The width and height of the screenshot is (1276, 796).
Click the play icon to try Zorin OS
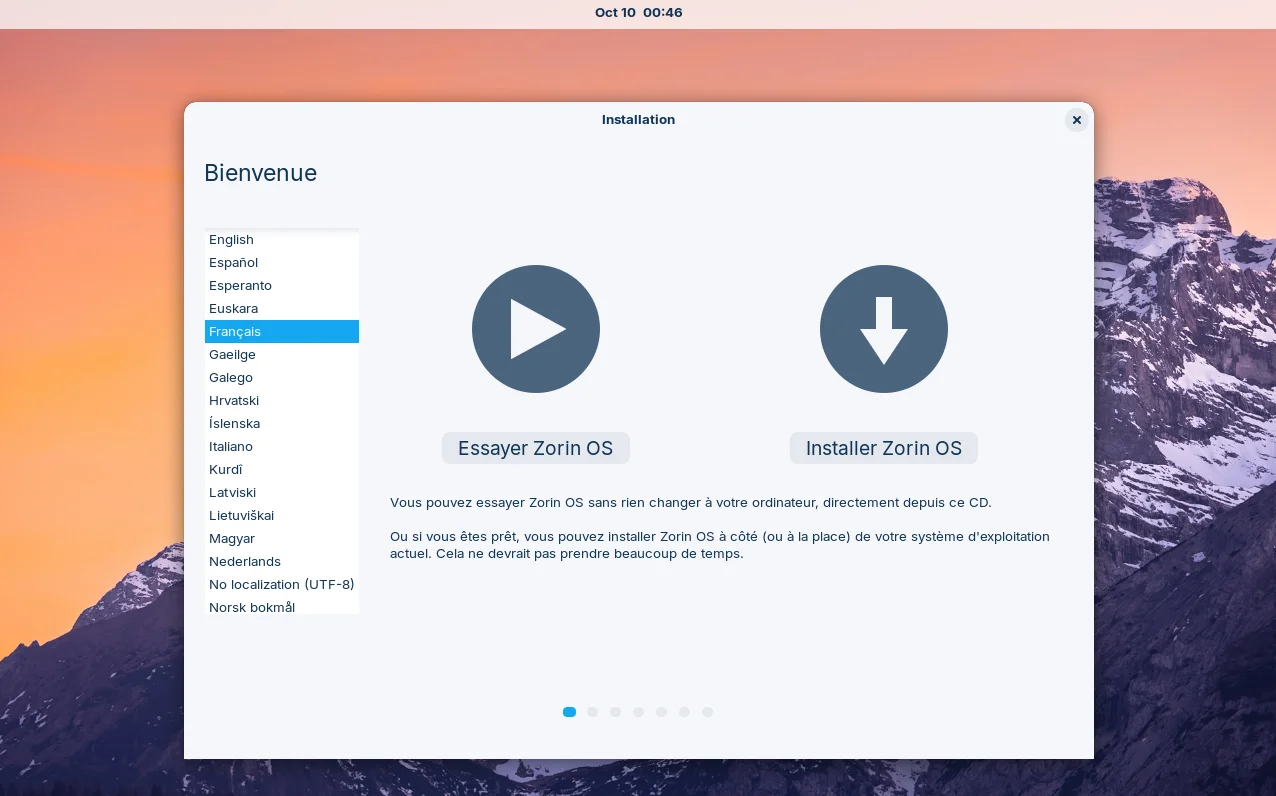[x=535, y=329]
